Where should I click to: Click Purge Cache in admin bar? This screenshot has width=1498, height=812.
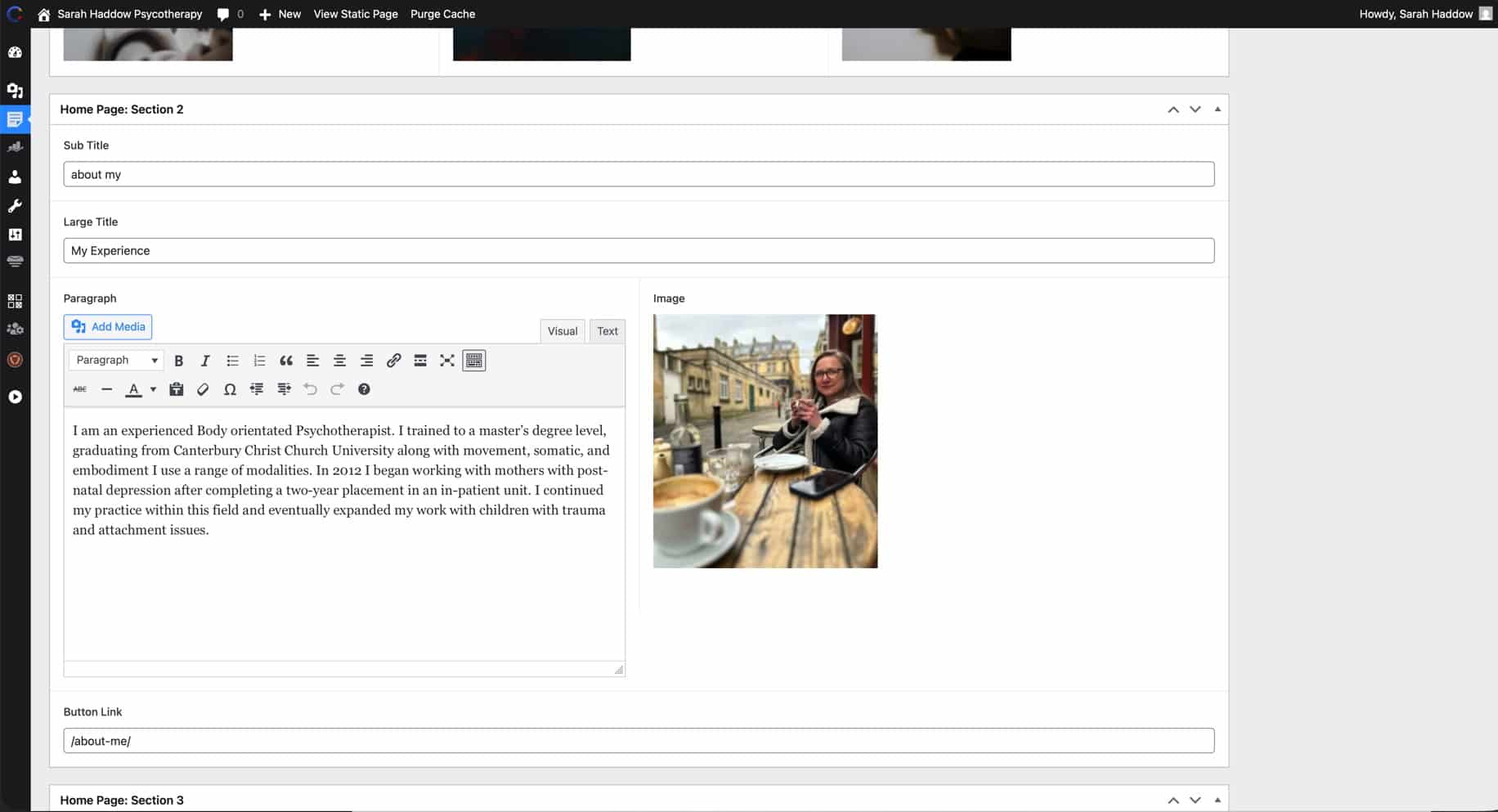pyautogui.click(x=442, y=14)
